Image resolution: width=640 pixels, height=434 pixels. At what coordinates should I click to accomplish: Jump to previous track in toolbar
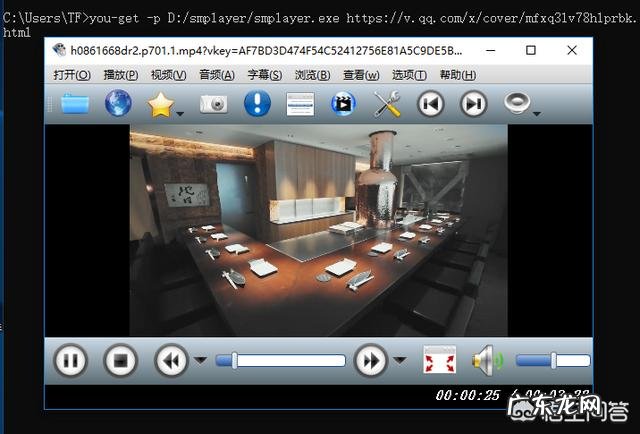click(431, 104)
